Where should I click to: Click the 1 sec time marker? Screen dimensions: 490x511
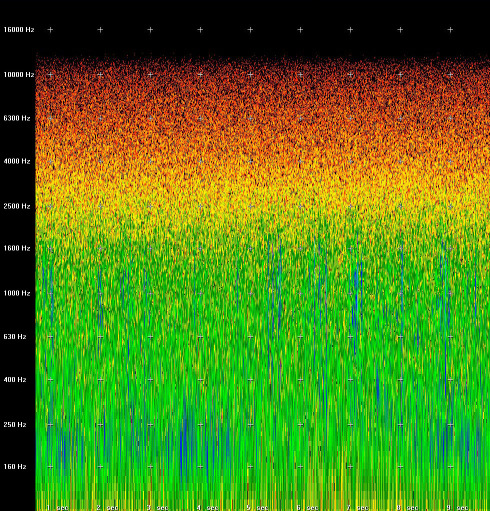click(x=57, y=508)
